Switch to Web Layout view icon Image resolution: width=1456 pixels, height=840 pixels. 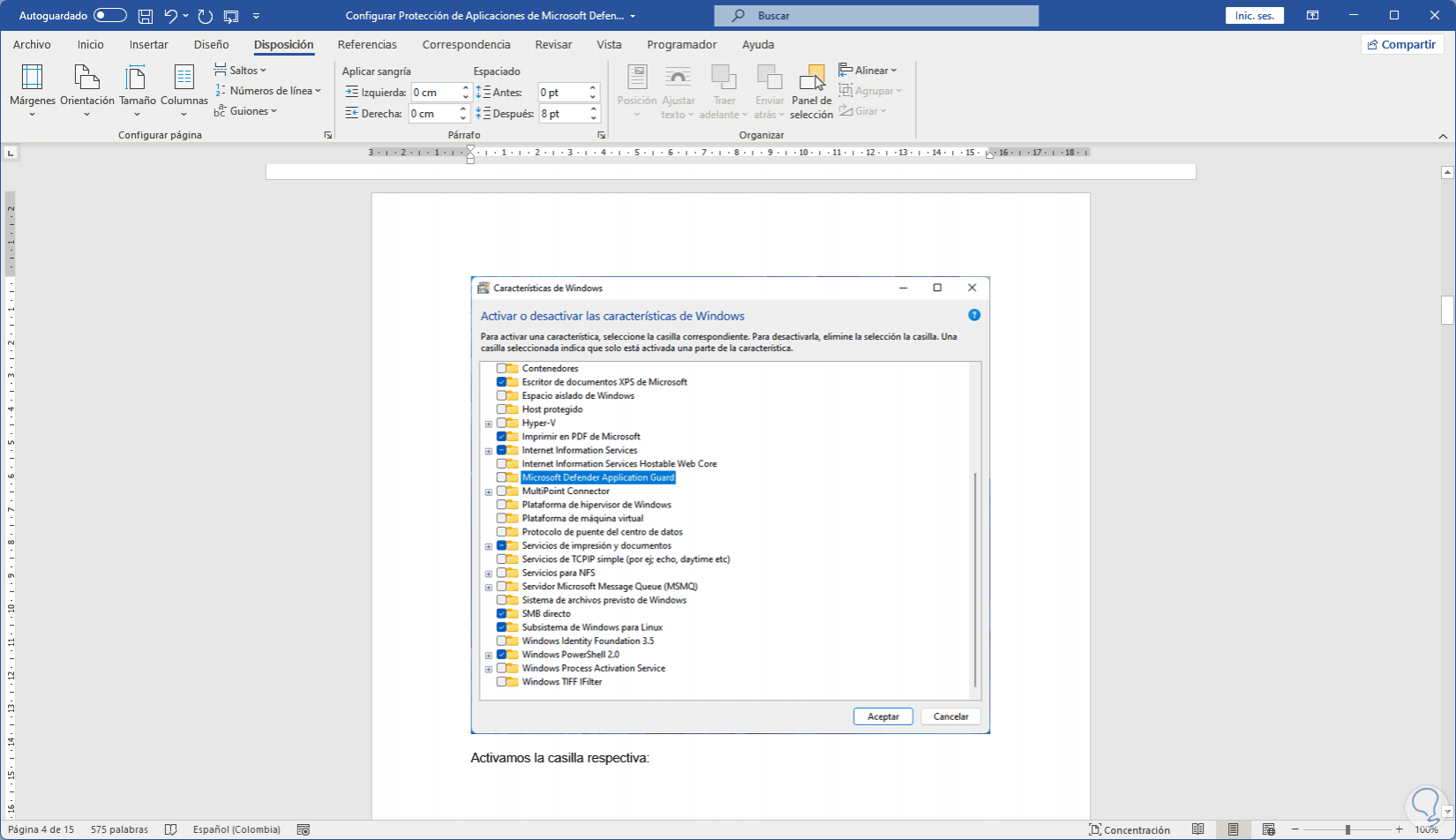tap(1269, 829)
